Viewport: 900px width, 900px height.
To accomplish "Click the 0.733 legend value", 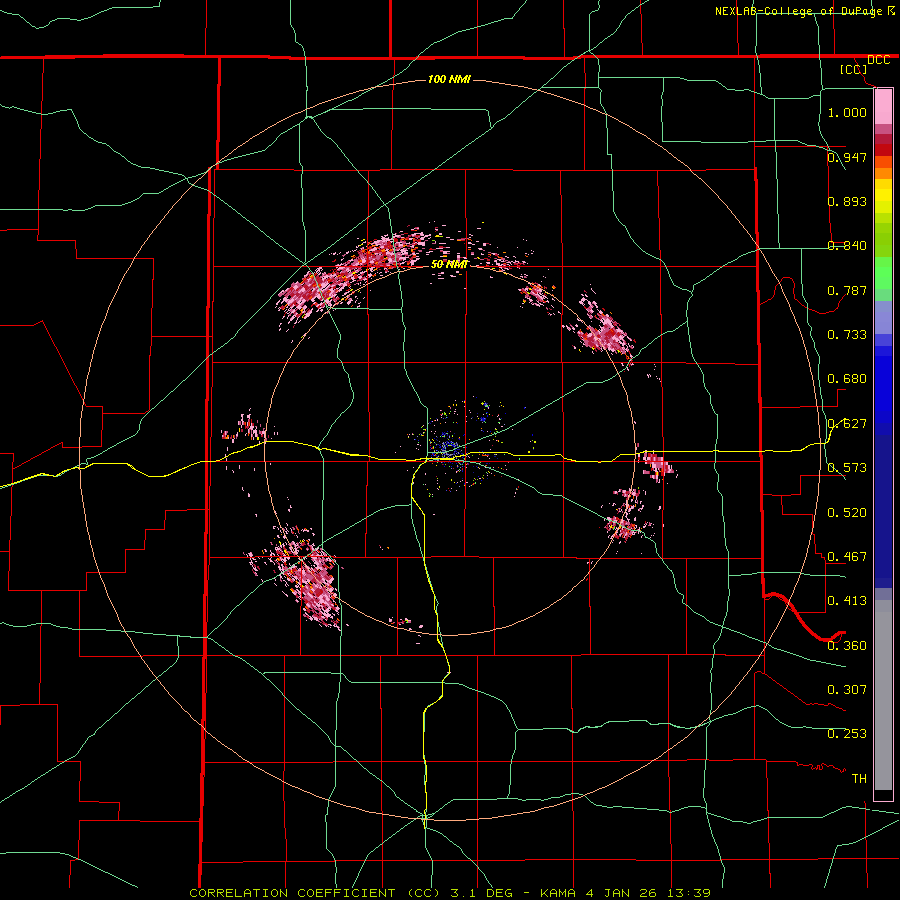I will 847,335.
